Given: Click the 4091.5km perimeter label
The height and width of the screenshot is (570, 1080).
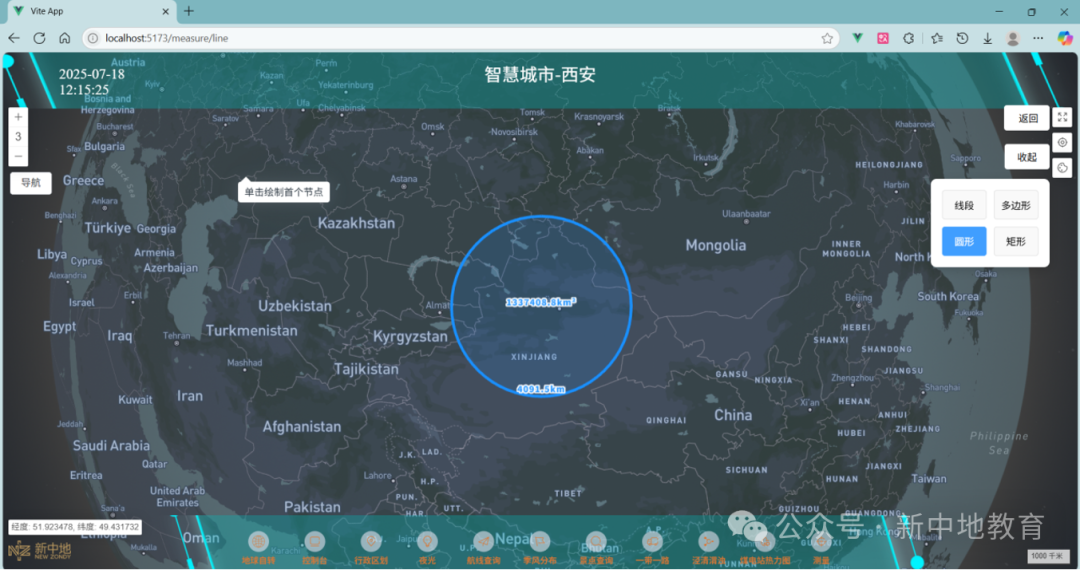Looking at the screenshot, I should 541,389.
